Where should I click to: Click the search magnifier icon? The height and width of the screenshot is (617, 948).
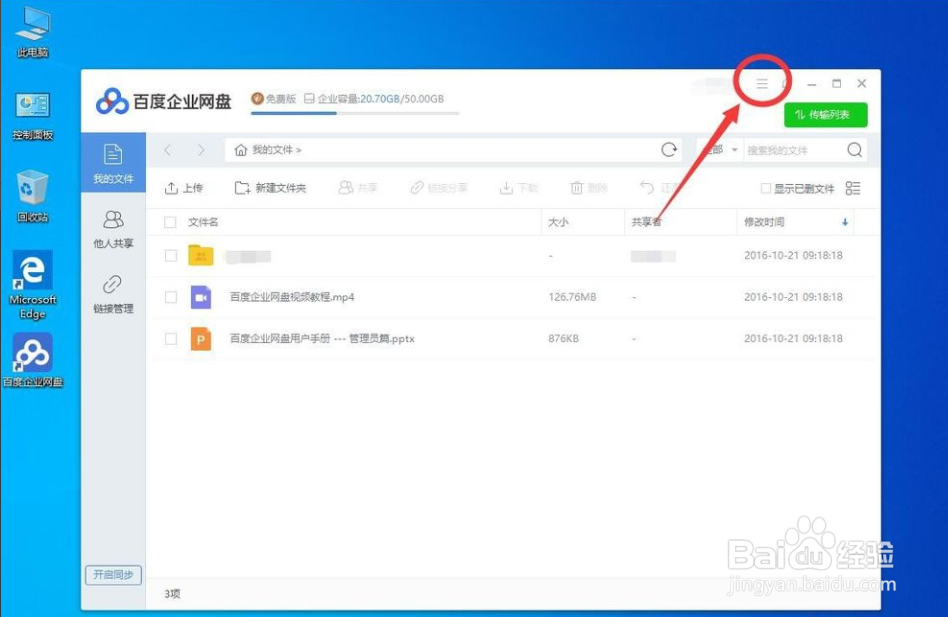[x=856, y=148]
